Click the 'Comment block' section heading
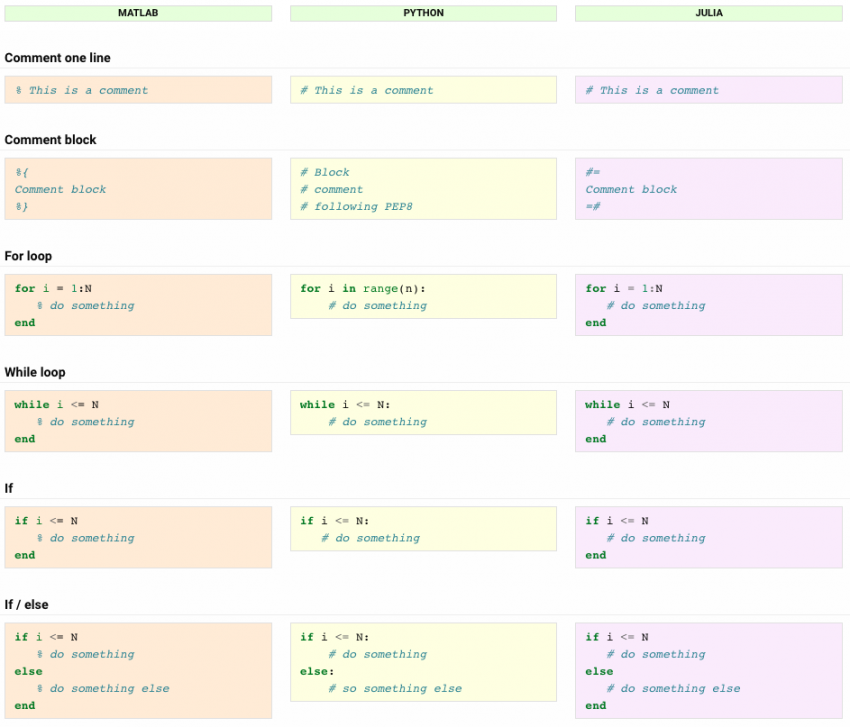 [51, 140]
